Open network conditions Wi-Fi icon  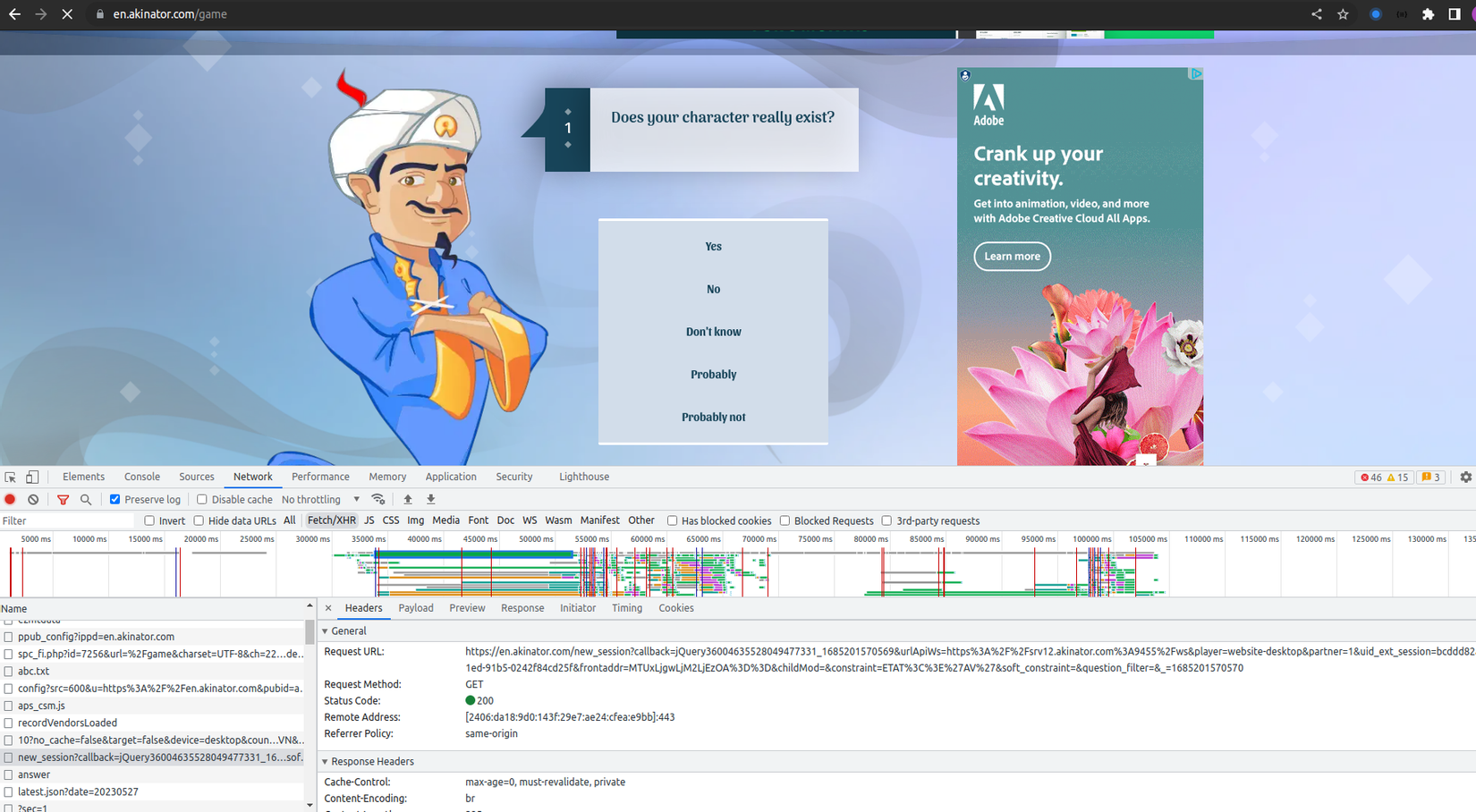378,500
